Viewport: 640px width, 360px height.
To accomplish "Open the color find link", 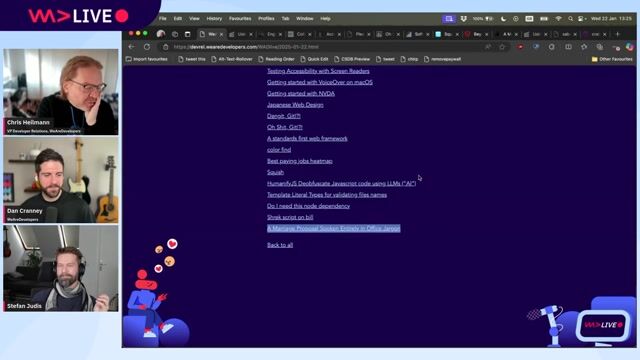I will (279, 150).
